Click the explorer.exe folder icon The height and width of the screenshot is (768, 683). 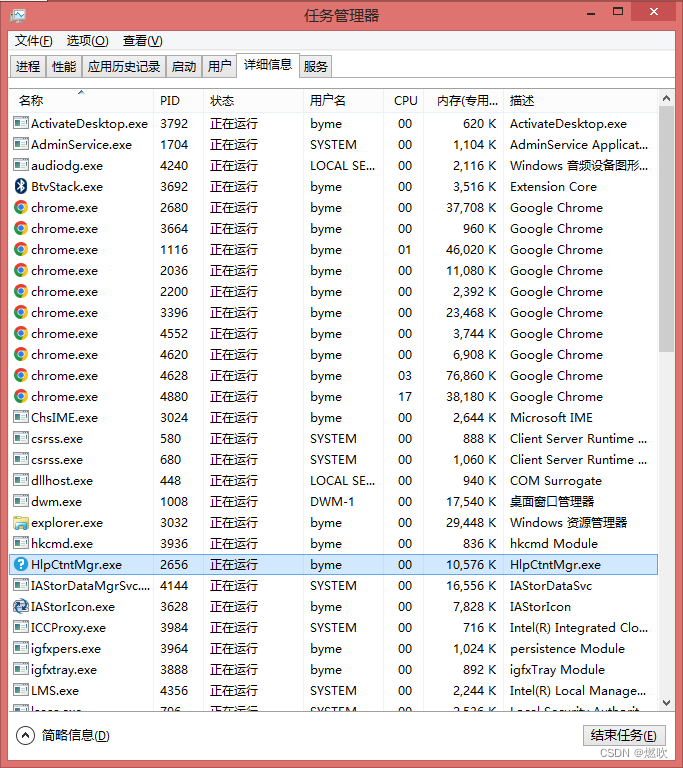point(21,523)
